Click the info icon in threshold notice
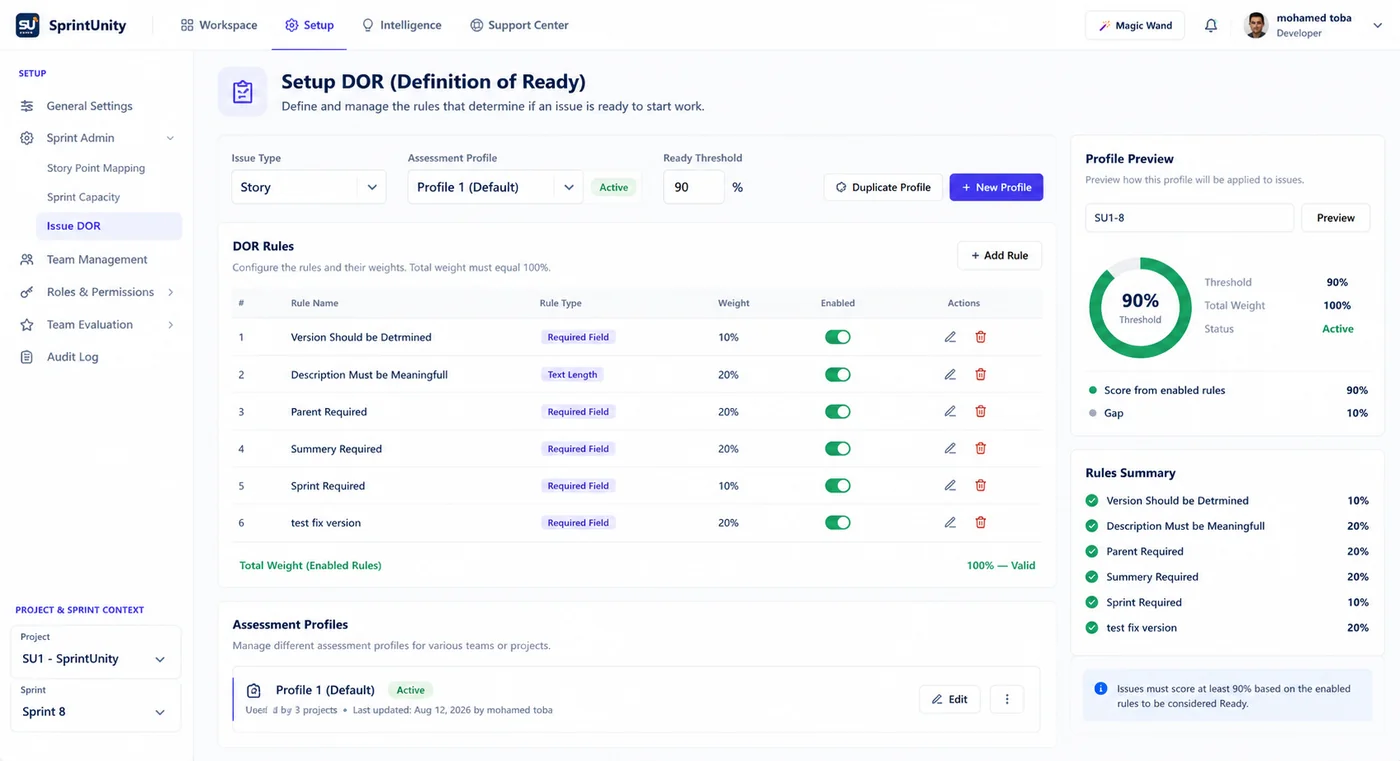This screenshot has width=1400, height=761. tap(1101, 689)
